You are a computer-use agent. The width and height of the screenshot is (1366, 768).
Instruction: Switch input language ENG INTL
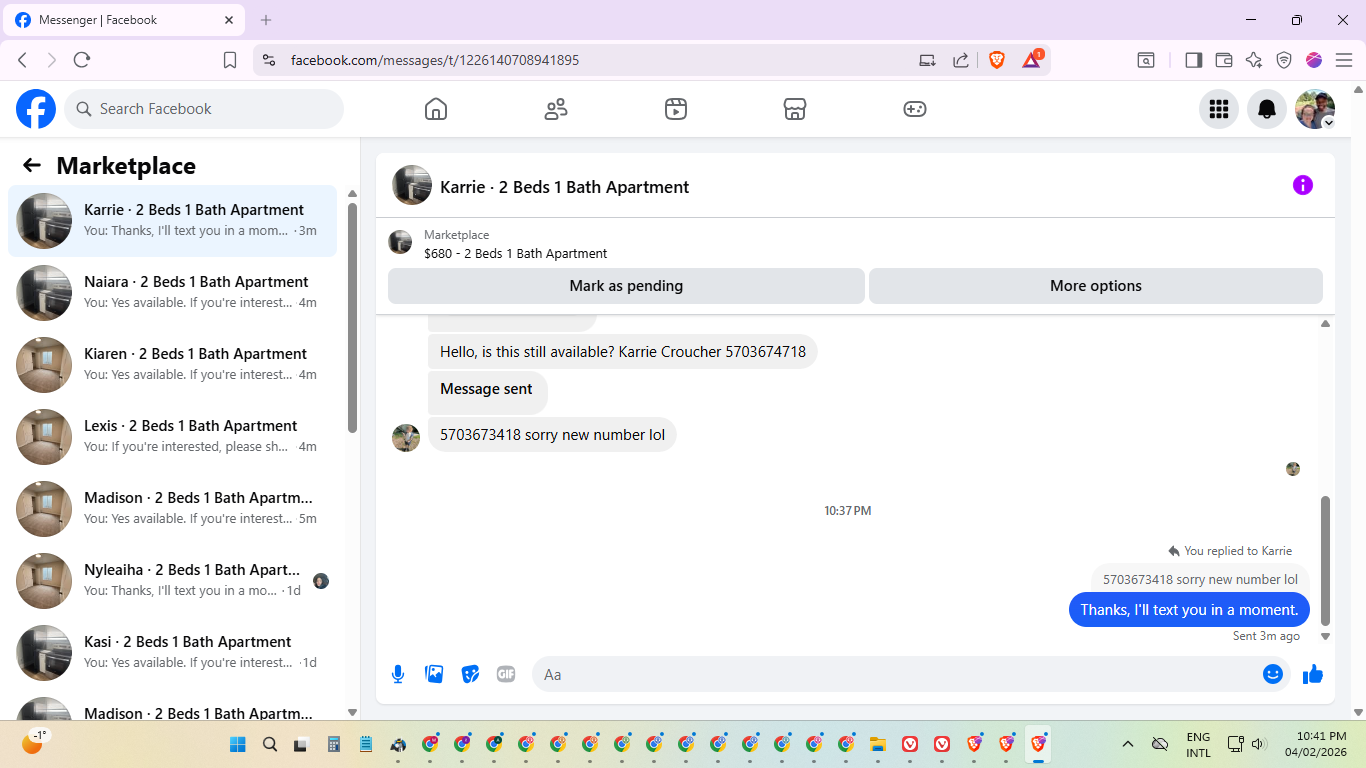[x=1198, y=744]
